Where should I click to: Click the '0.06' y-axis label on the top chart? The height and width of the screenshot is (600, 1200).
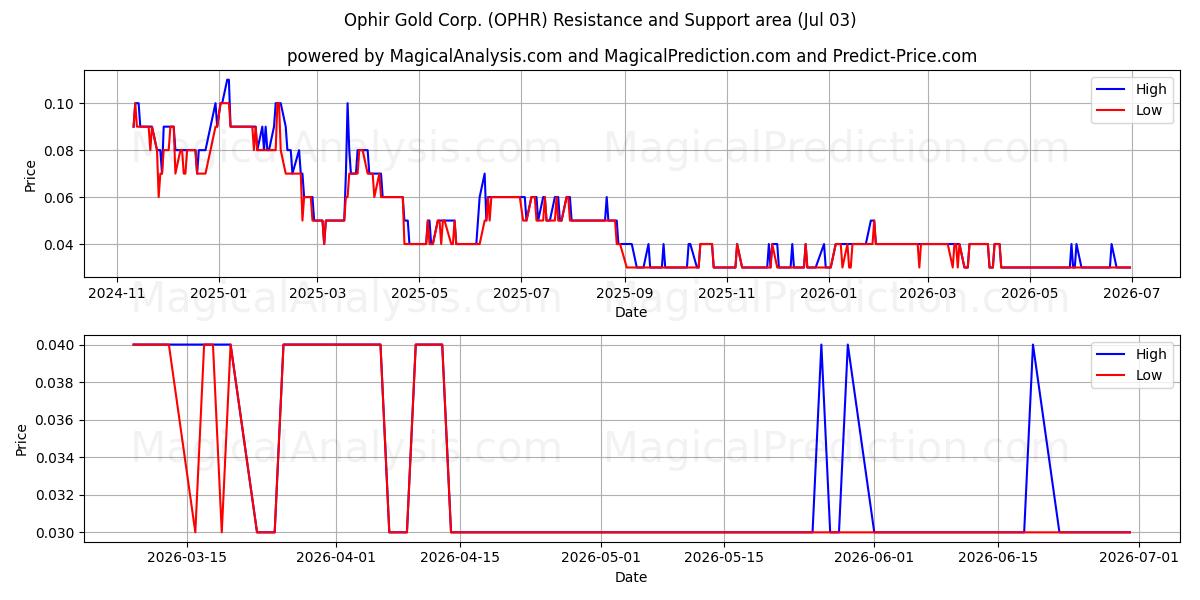(61, 198)
